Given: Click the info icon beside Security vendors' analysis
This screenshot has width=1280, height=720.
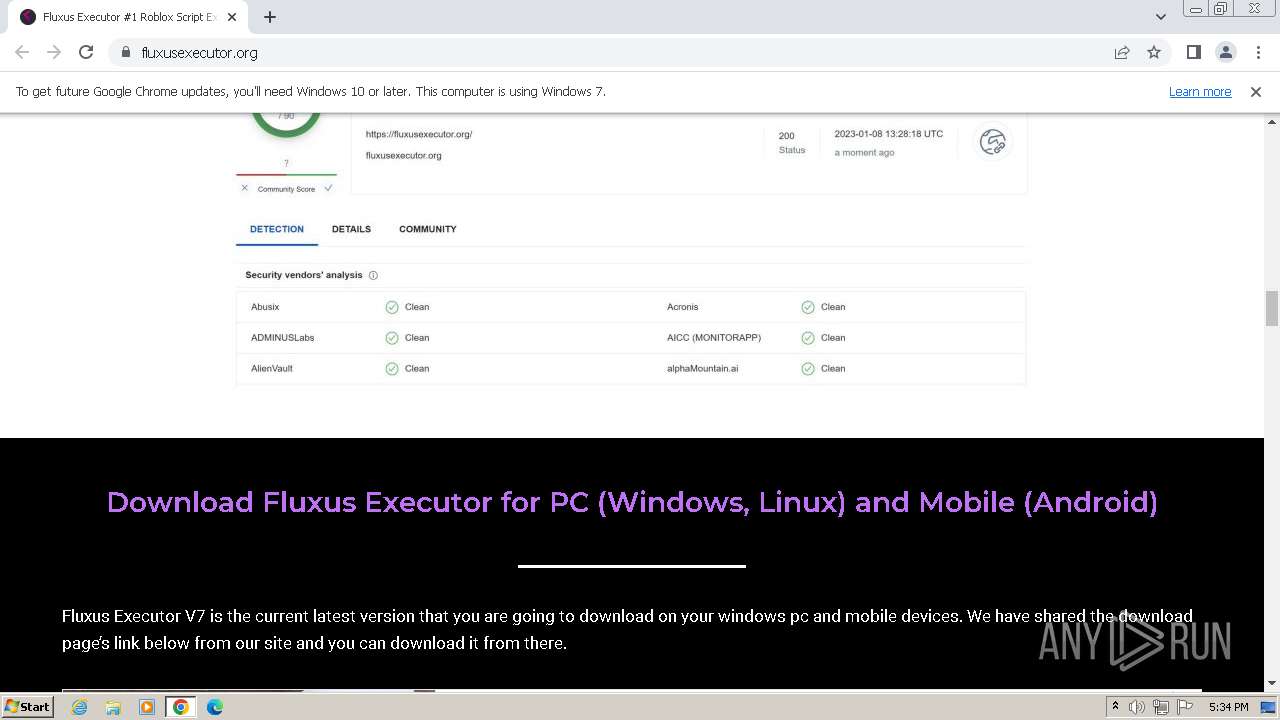Looking at the screenshot, I should (x=373, y=275).
